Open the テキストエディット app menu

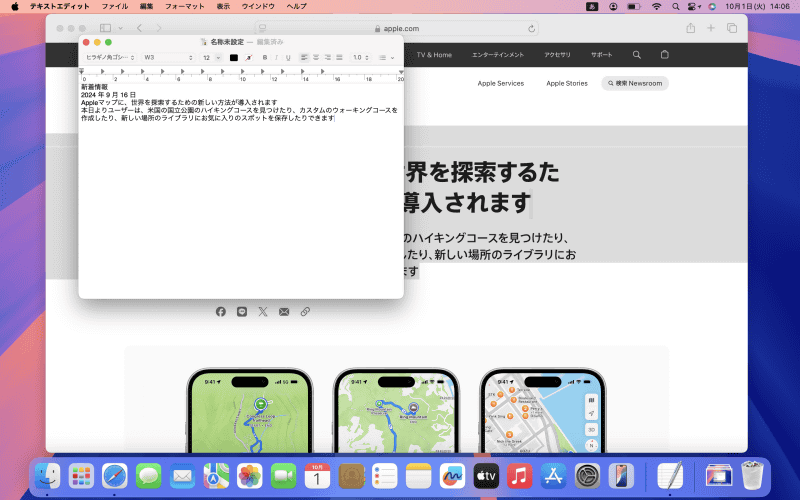[60, 7]
